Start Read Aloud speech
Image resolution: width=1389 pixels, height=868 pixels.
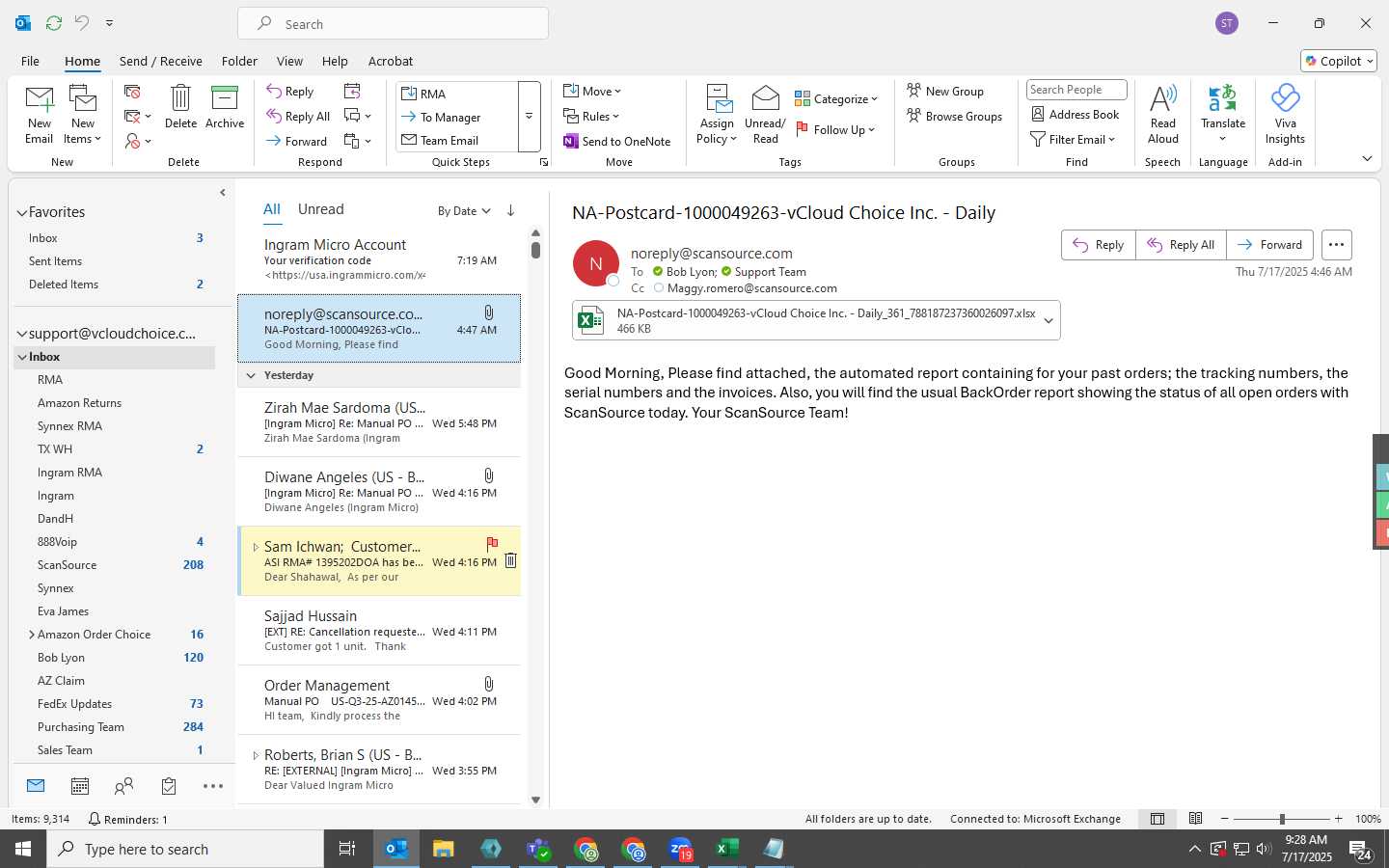1163,115
